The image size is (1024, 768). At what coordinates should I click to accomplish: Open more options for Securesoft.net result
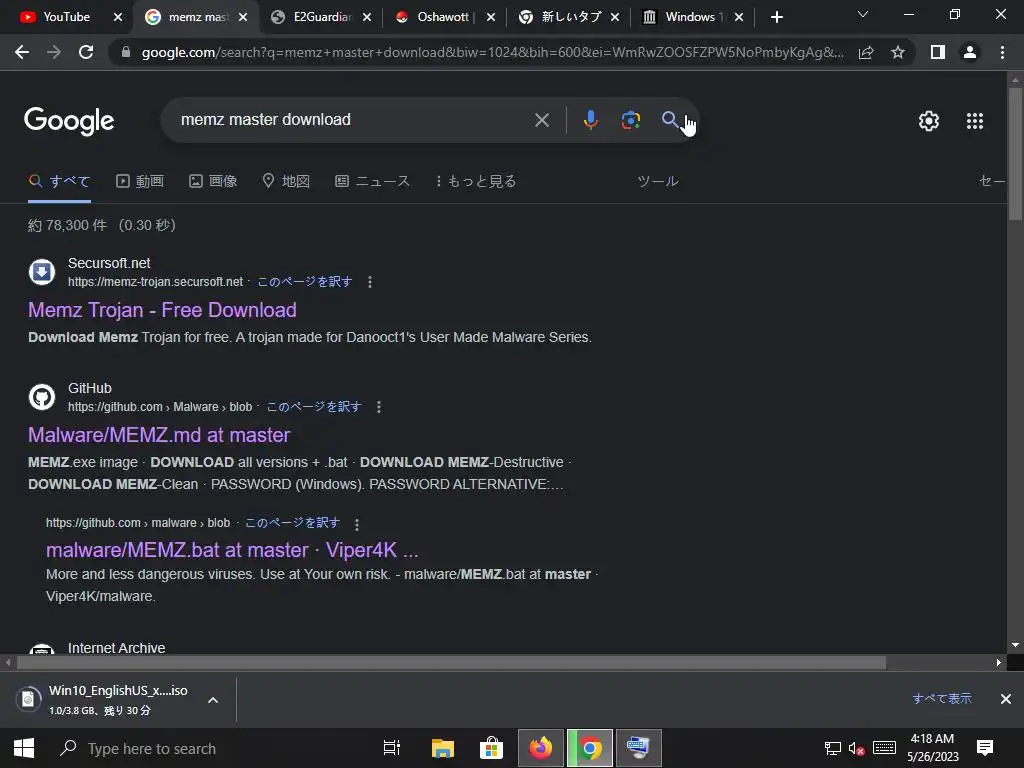coord(370,282)
